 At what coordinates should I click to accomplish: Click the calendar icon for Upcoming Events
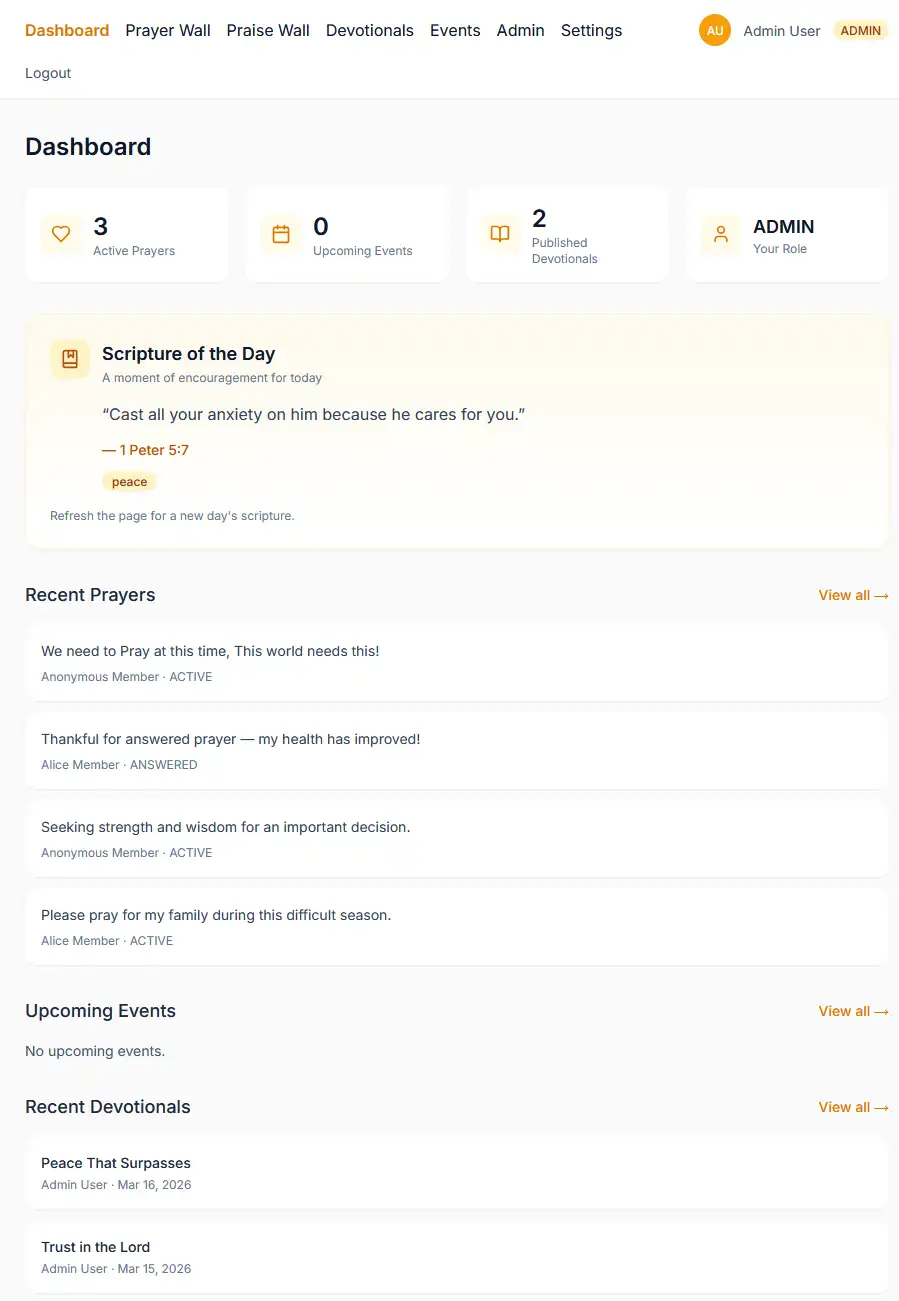281,234
